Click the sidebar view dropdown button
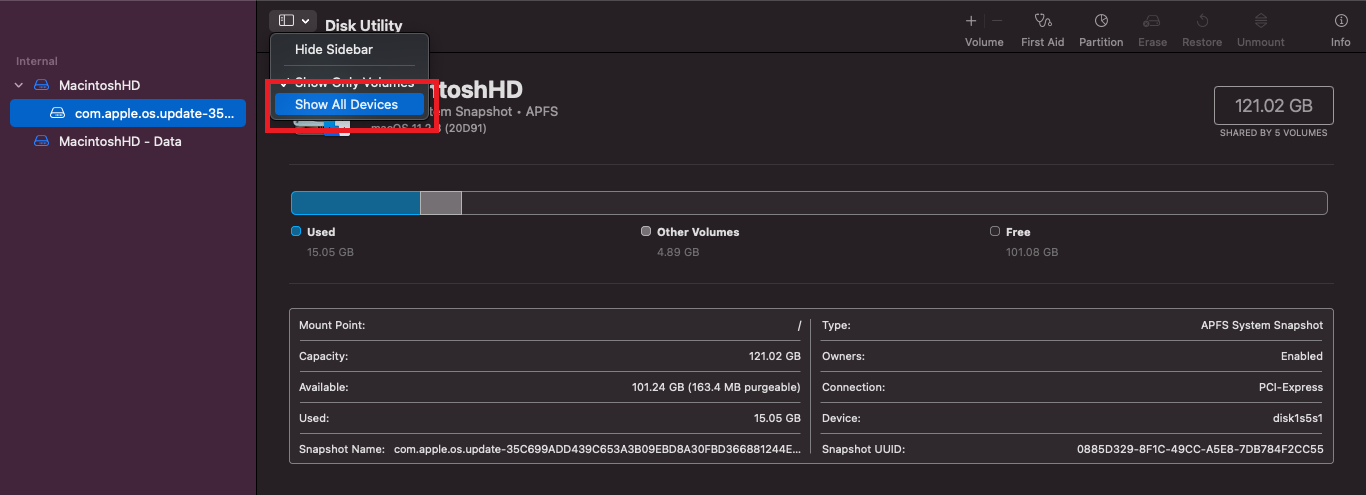 coord(293,21)
